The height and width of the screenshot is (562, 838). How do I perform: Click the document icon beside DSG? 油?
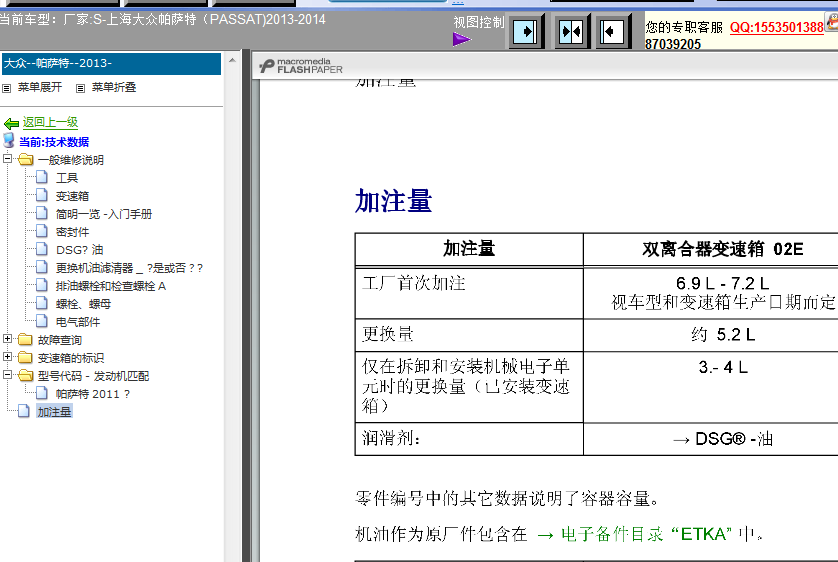click(42, 249)
